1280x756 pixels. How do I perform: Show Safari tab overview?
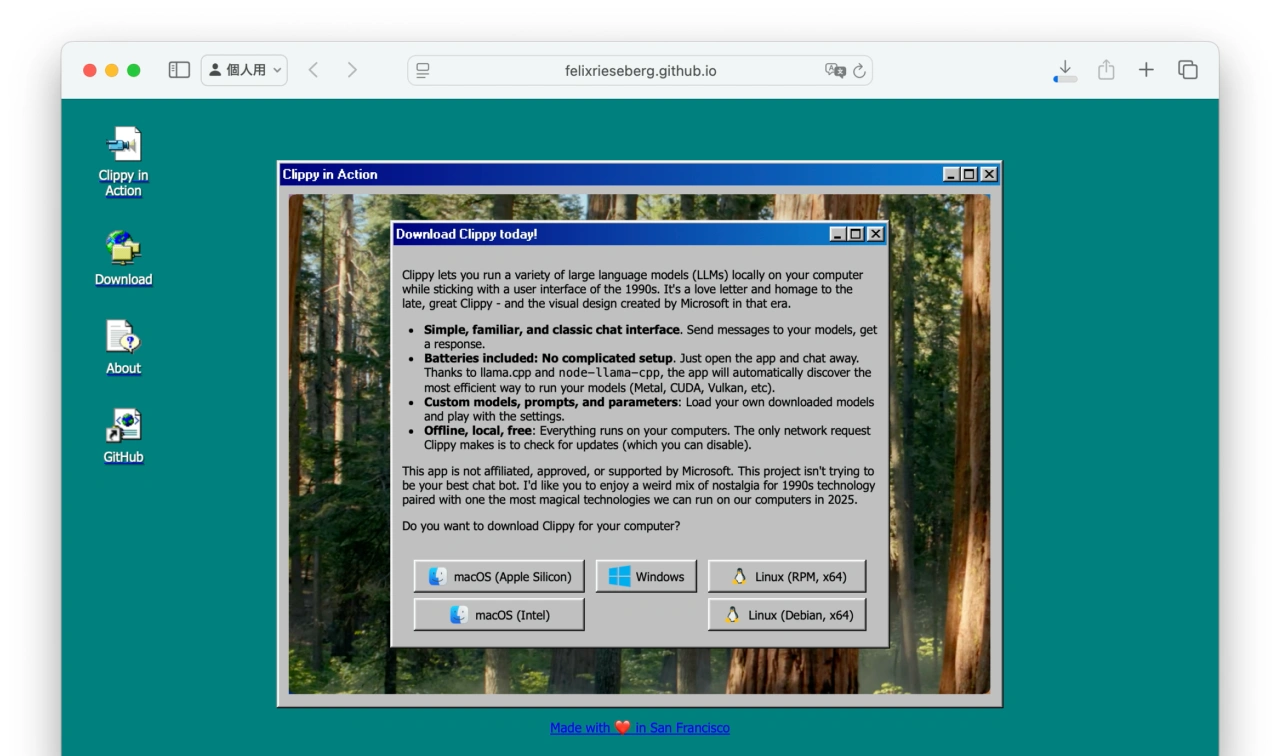pyautogui.click(x=1186, y=70)
